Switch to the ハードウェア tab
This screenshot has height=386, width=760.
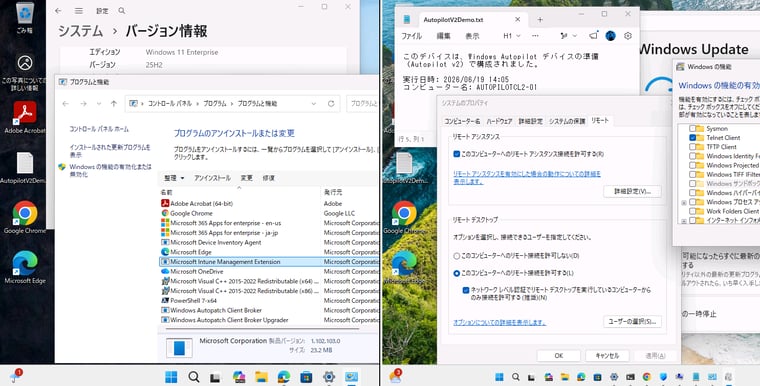coord(499,121)
